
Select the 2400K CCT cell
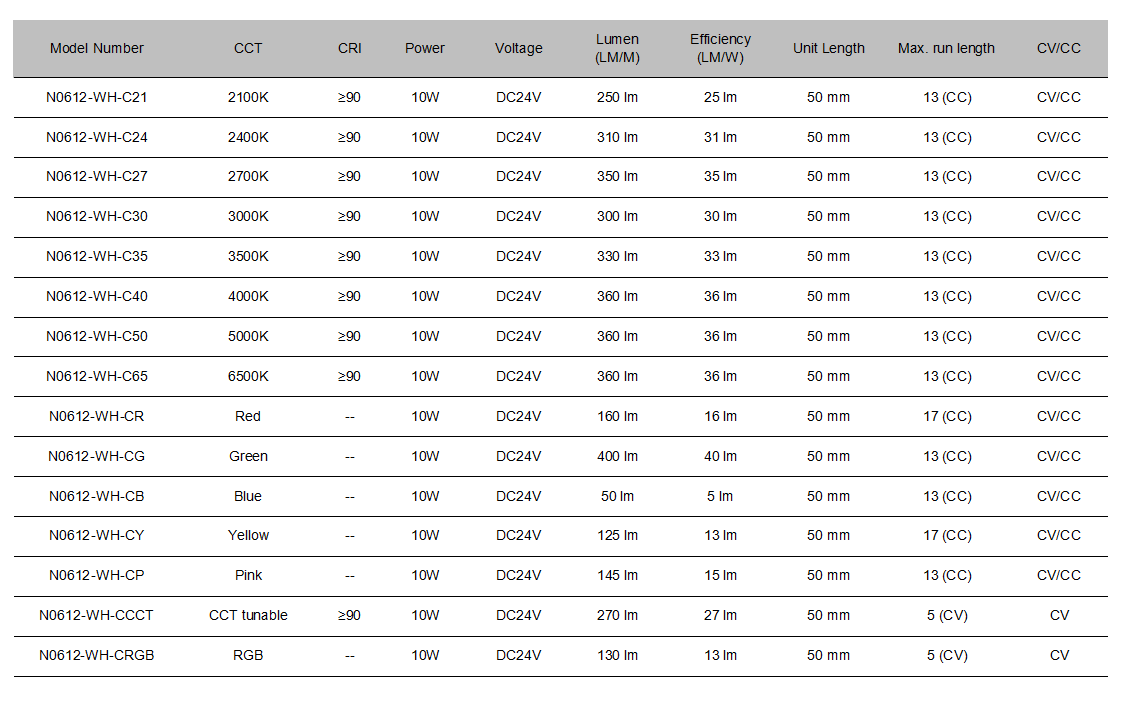[248, 137]
